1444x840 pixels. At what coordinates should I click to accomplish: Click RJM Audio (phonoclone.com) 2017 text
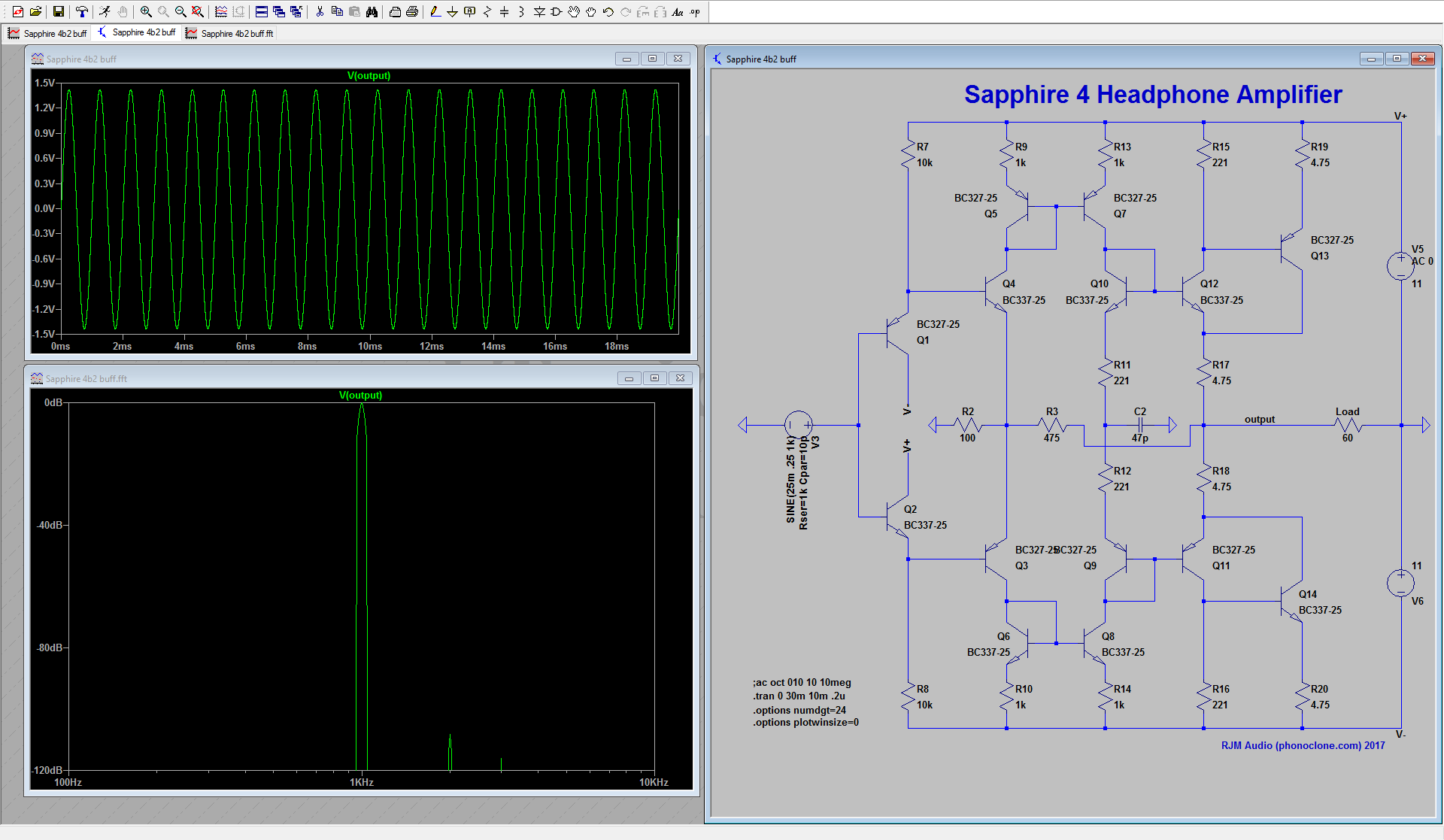(x=1303, y=745)
